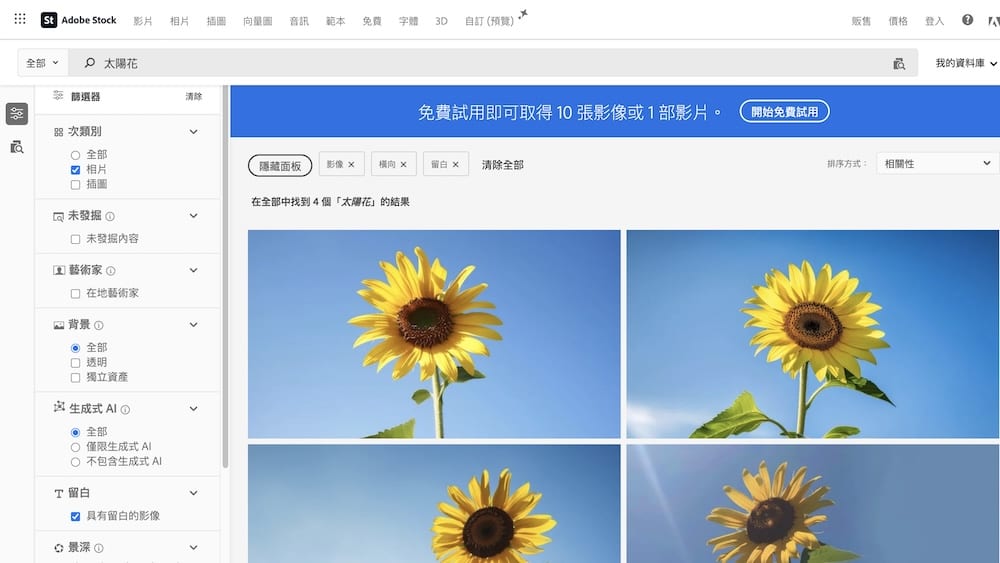The image size is (1000, 563).
Task: Select 全部 radio under 次類別
Action: pos(75,155)
